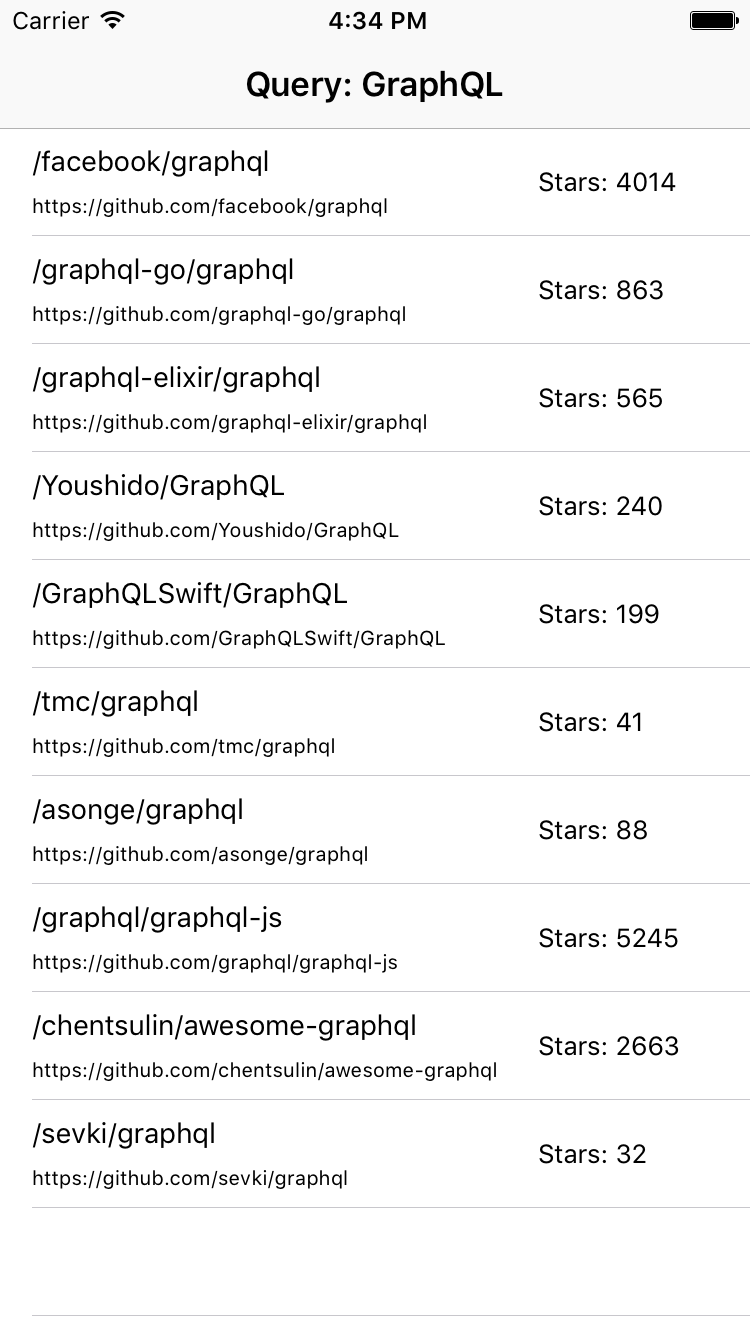Click the https://github.com/graphql/graphql-js link
The height and width of the screenshot is (1334, 750).
[x=215, y=963]
